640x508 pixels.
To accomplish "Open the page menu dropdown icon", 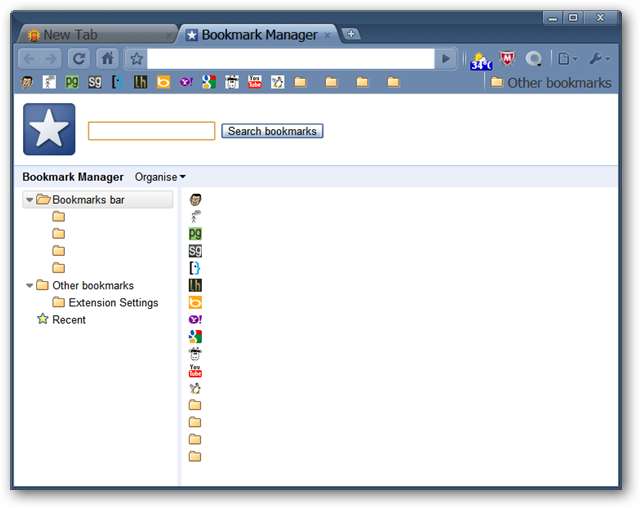I will (x=567, y=59).
